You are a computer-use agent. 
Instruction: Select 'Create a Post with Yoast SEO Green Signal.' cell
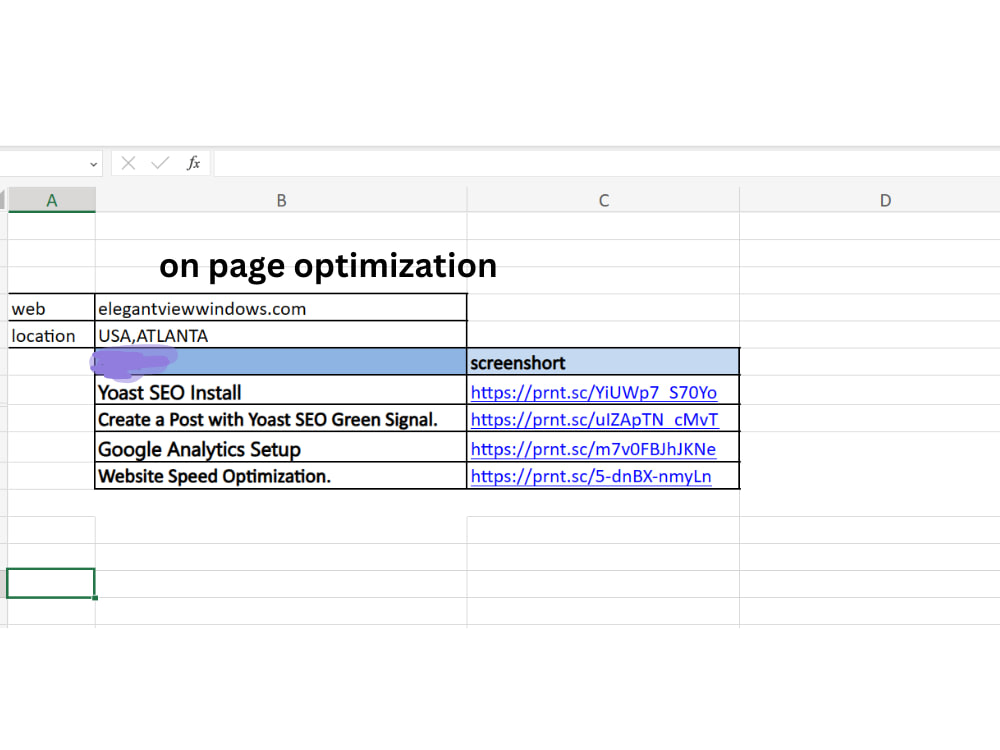click(281, 419)
